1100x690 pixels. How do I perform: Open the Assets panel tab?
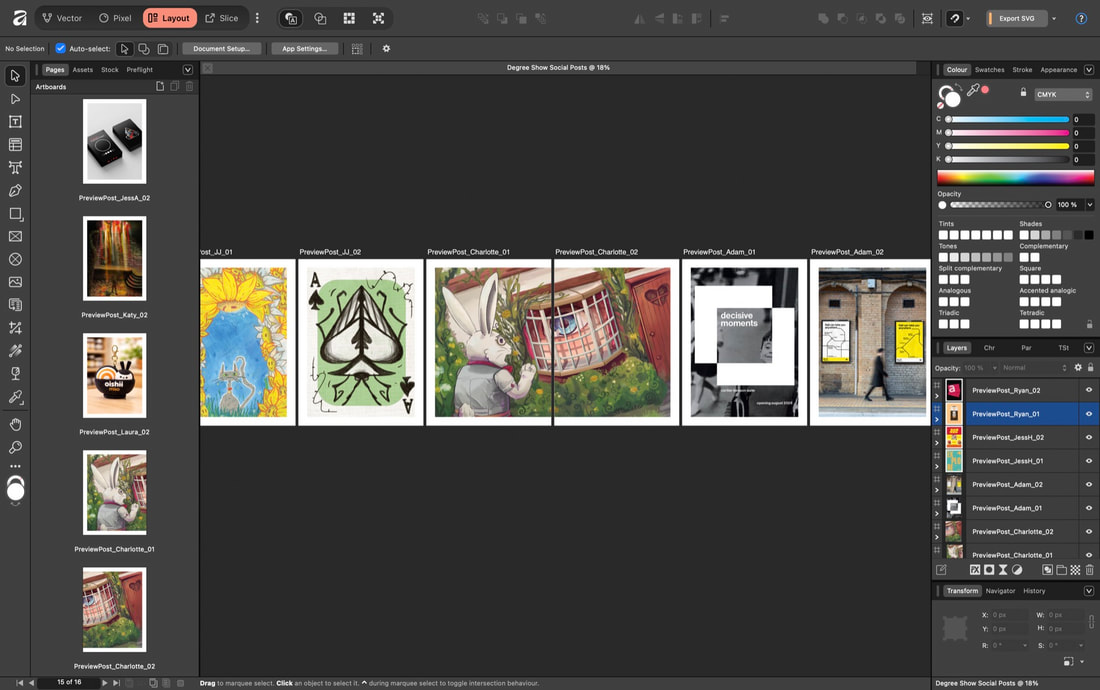(83, 69)
